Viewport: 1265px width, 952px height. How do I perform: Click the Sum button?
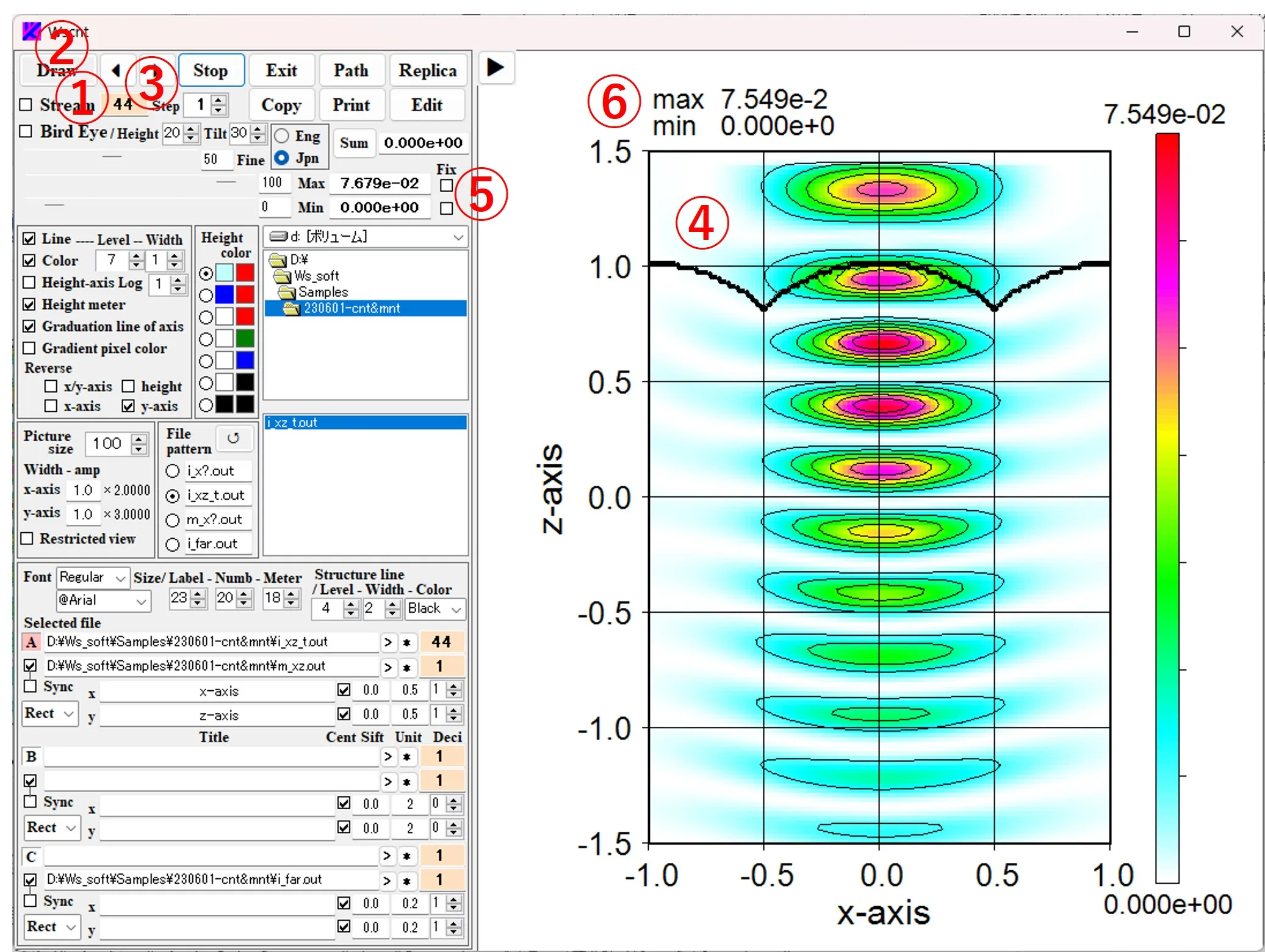tap(354, 143)
